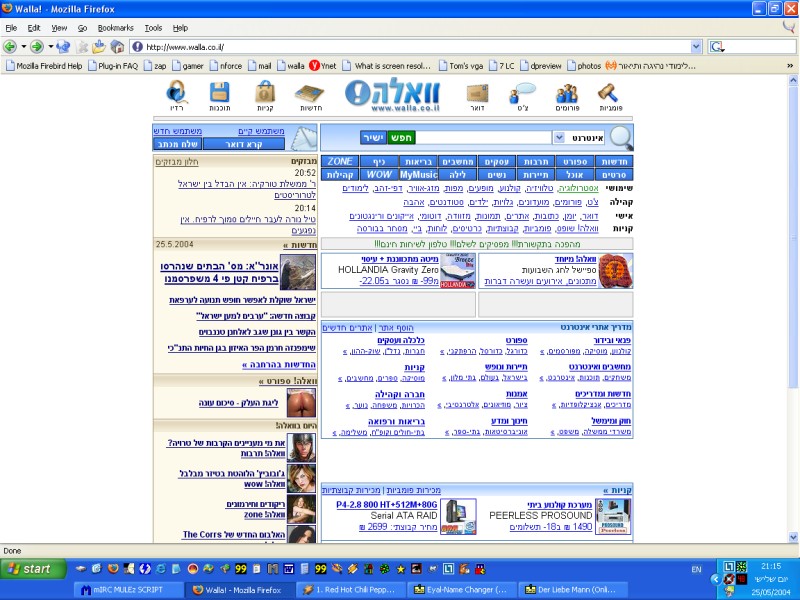Select the MyMusic category tab
Image resolution: width=800 pixels, height=600 pixels.
418,174
